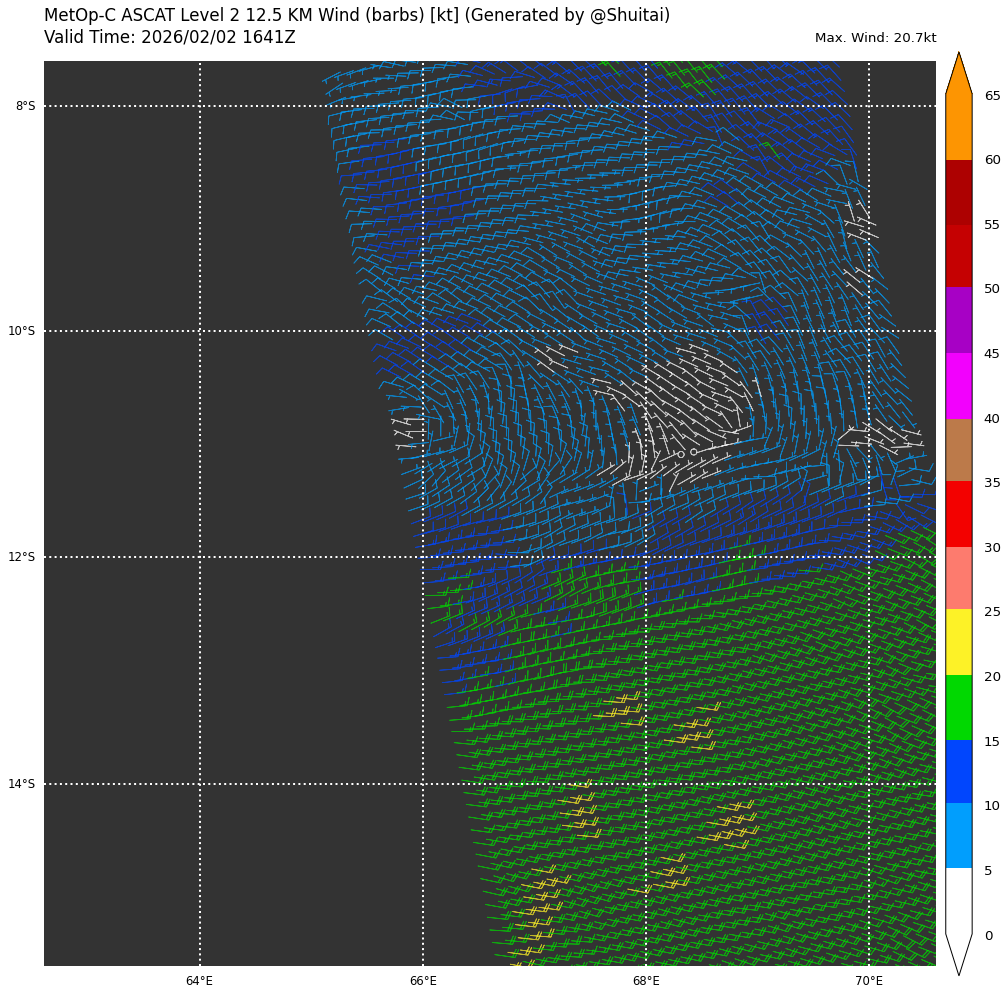Click the magenta 40–45 kt colorbar band
This screenshot has width=1008, height=995.
[x=958, y=386]
